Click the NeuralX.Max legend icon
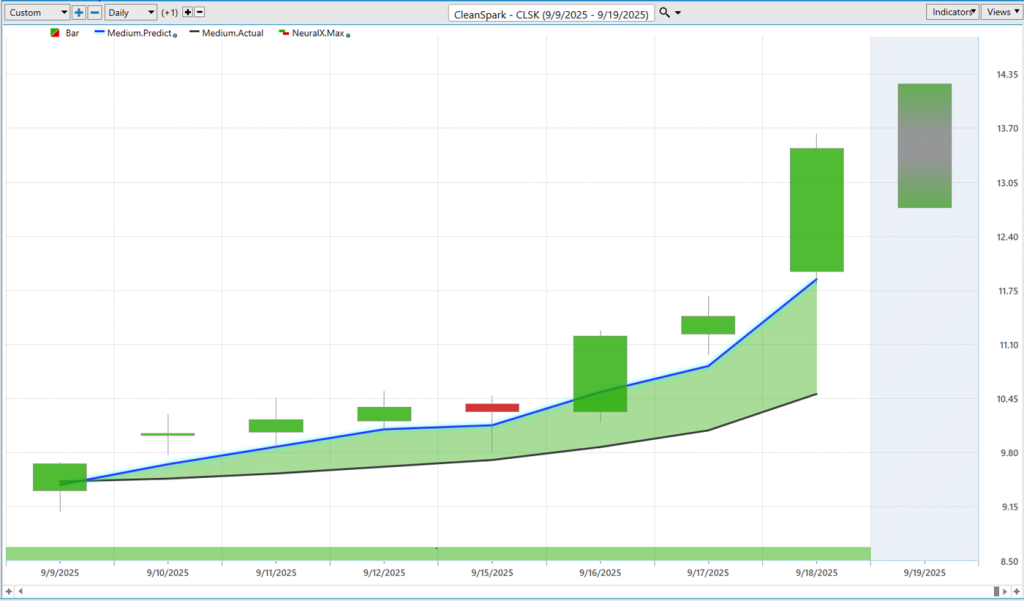1024x601 pixels. (284, 33)
